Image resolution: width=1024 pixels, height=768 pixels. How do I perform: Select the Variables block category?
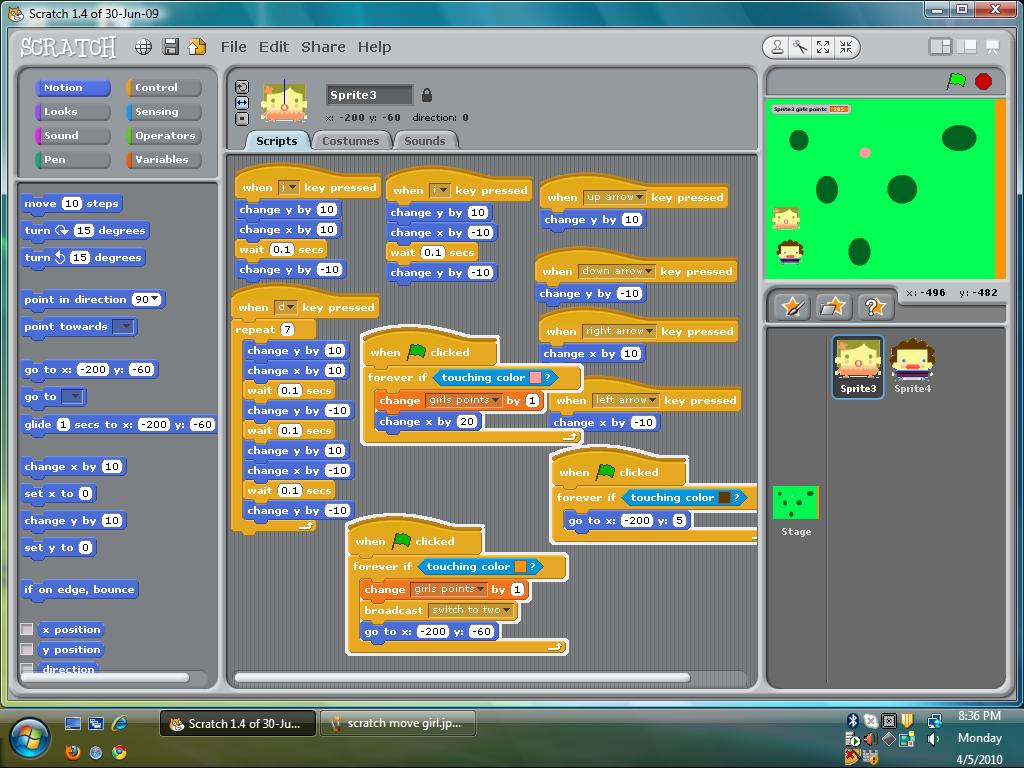pos(163,159)
